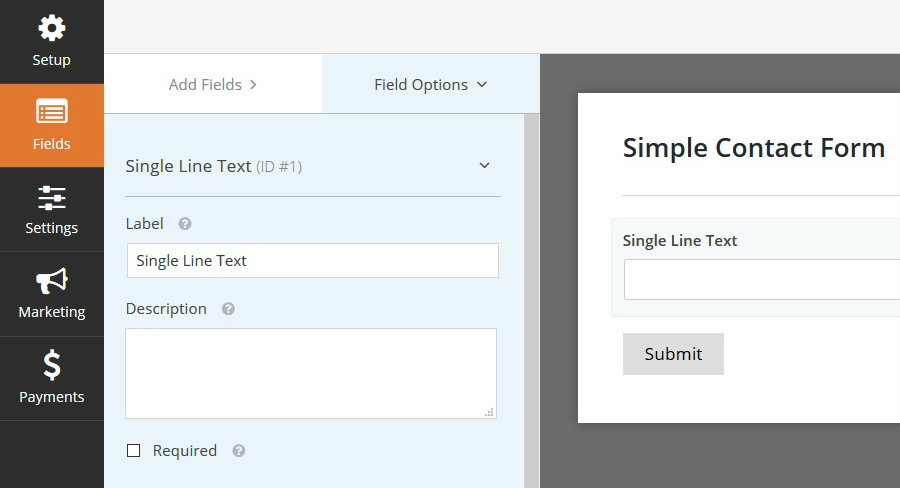Open the Setup gear icon
The image size is (900, 488).
[x=52, y=28]
